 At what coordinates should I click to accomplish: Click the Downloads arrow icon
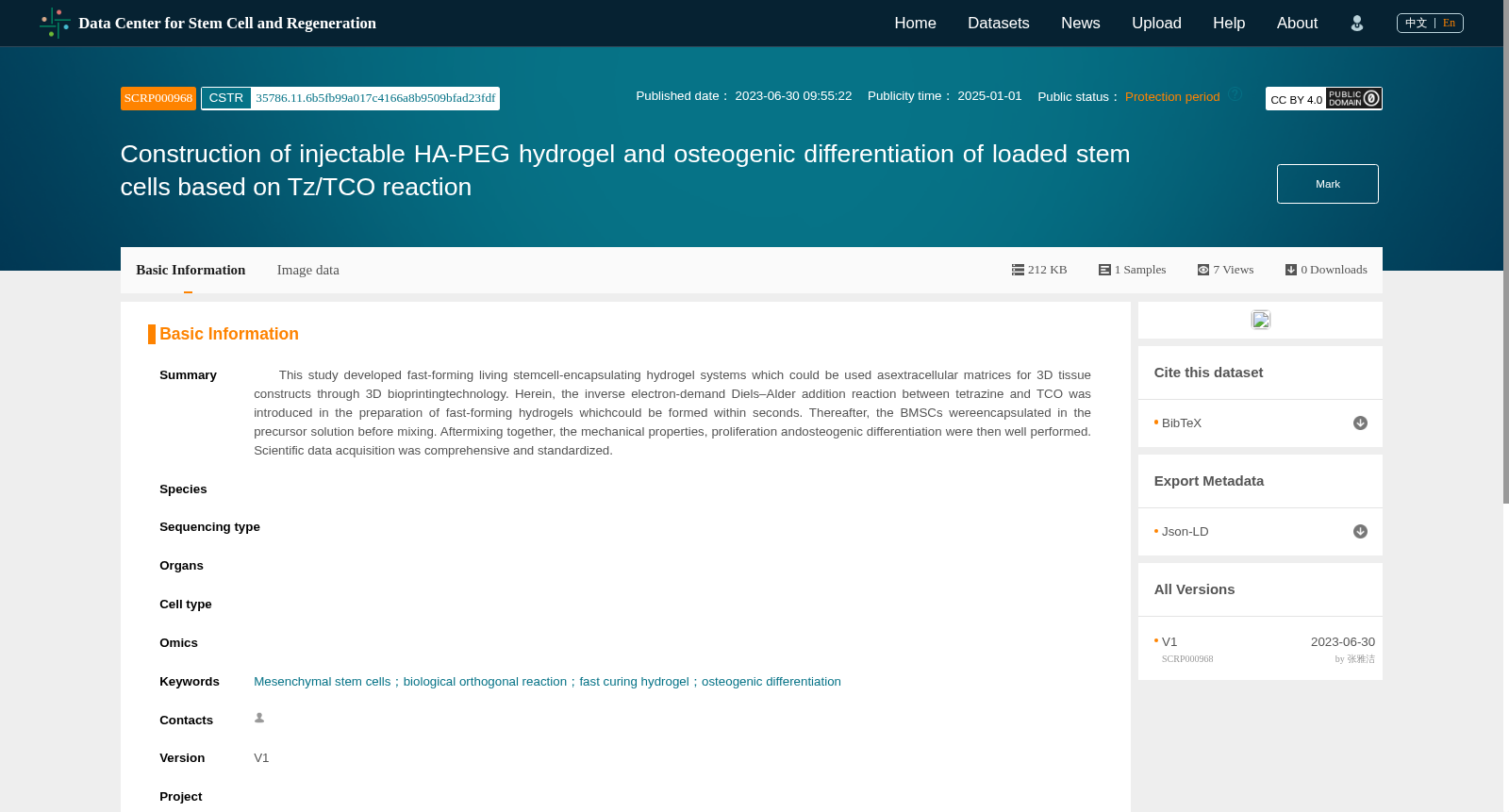point(1291,270)
